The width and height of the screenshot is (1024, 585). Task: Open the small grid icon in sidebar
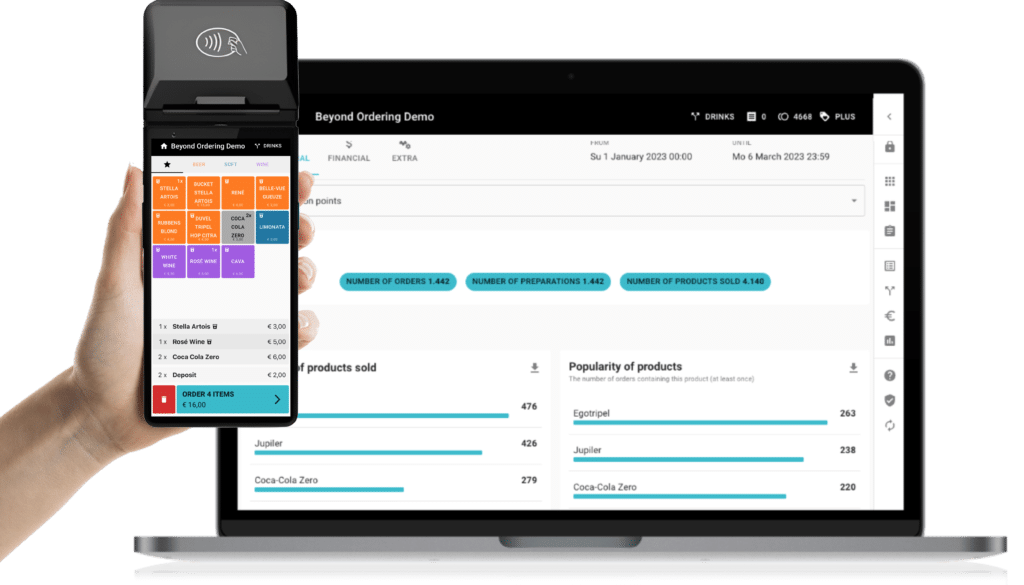[889, 181]
